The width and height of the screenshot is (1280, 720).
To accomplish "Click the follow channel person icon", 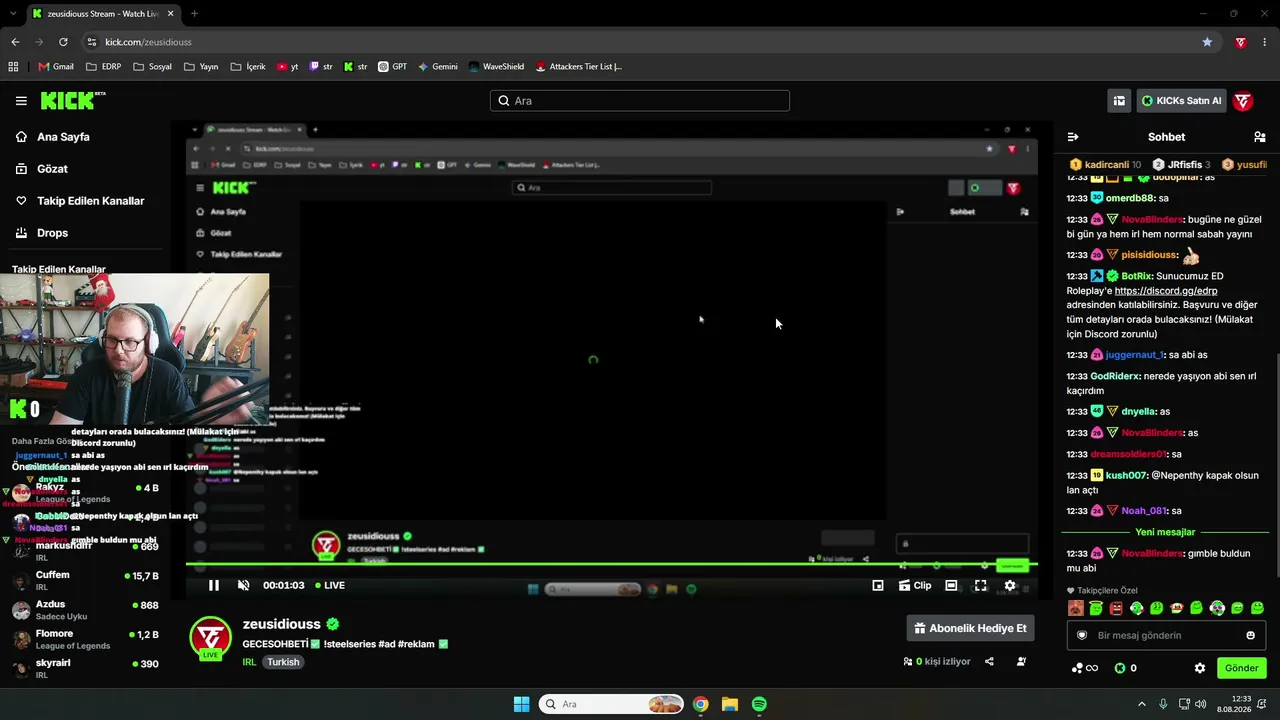I will (1021, 662).
